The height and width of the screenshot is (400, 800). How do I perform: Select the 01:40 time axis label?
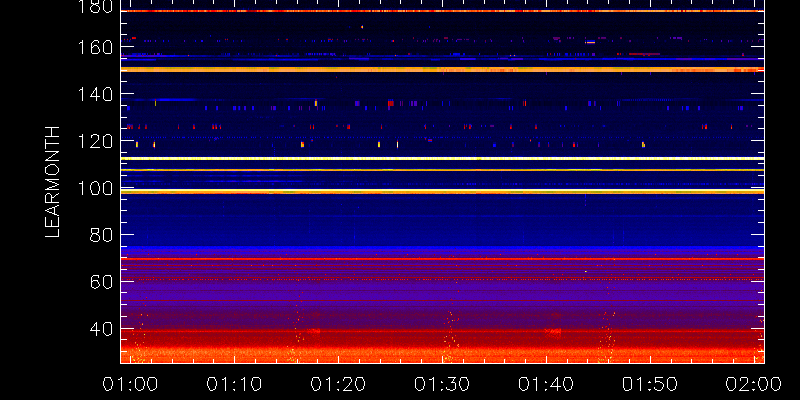546,384
